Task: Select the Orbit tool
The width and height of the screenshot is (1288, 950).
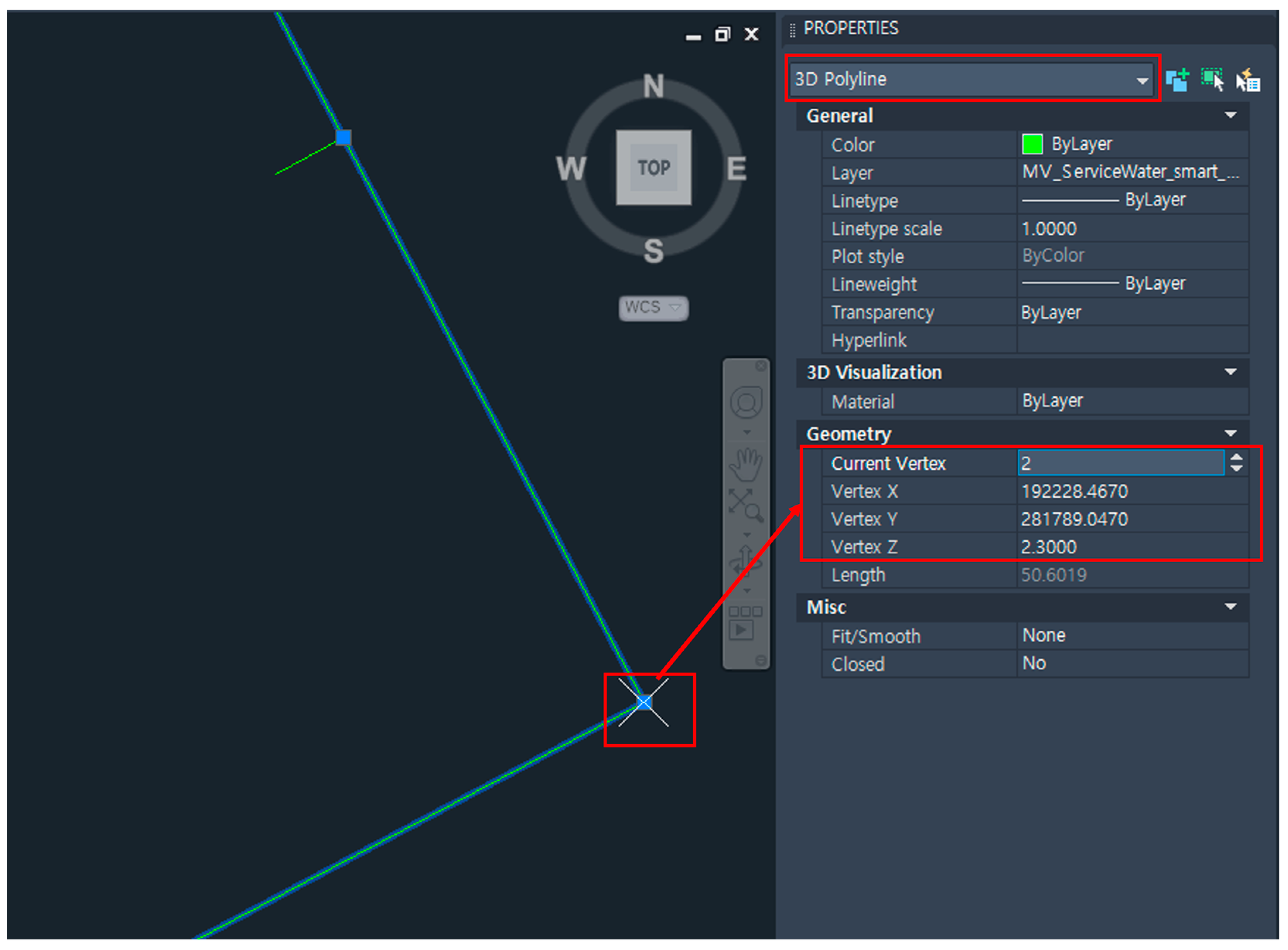Action: click(746, 561)
